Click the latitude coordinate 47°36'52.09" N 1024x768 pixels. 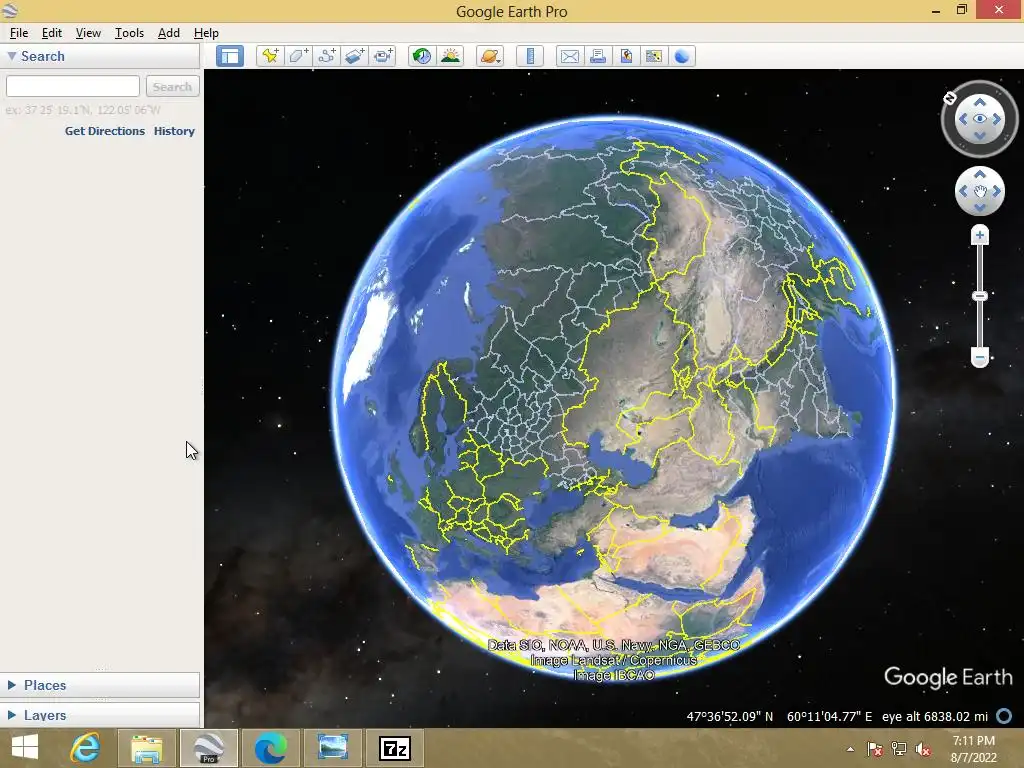point(729,716)
